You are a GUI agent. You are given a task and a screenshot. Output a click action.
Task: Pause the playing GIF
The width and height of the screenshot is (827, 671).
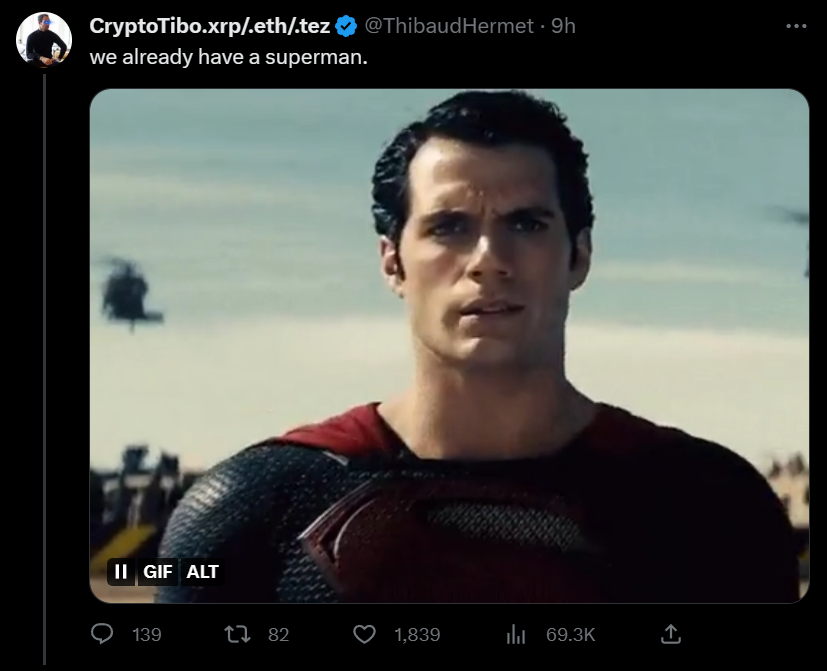(121, 572)
